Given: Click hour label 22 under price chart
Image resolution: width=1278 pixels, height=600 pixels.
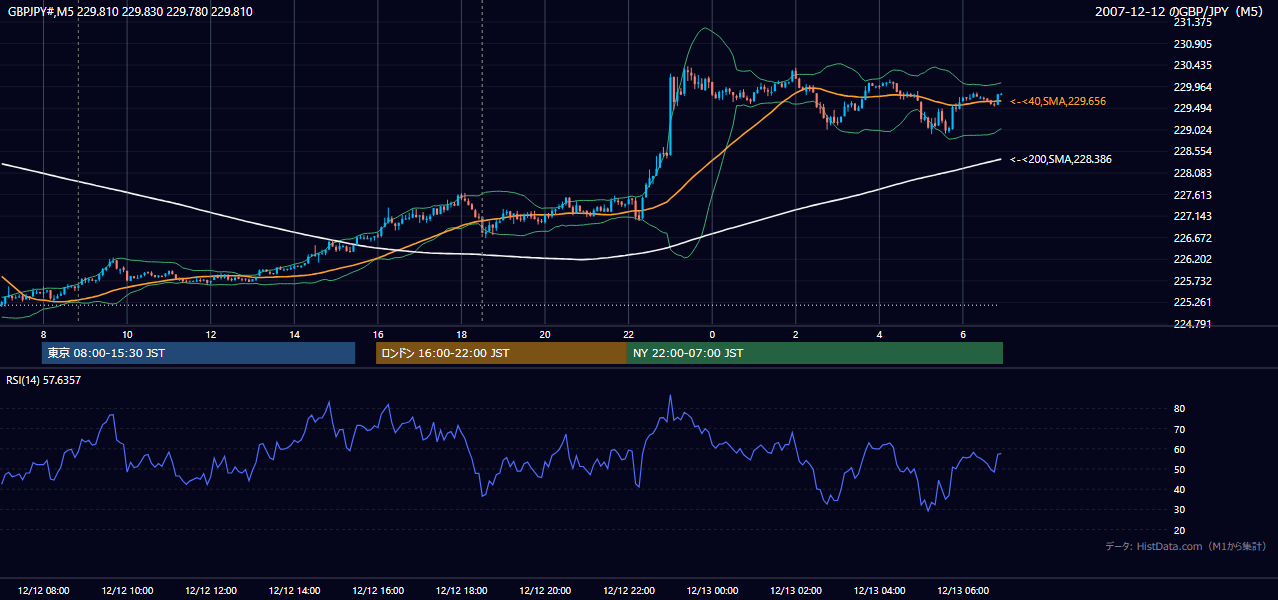Looking at the screenshot, I should pyautogui.click(x=629, y=334).
